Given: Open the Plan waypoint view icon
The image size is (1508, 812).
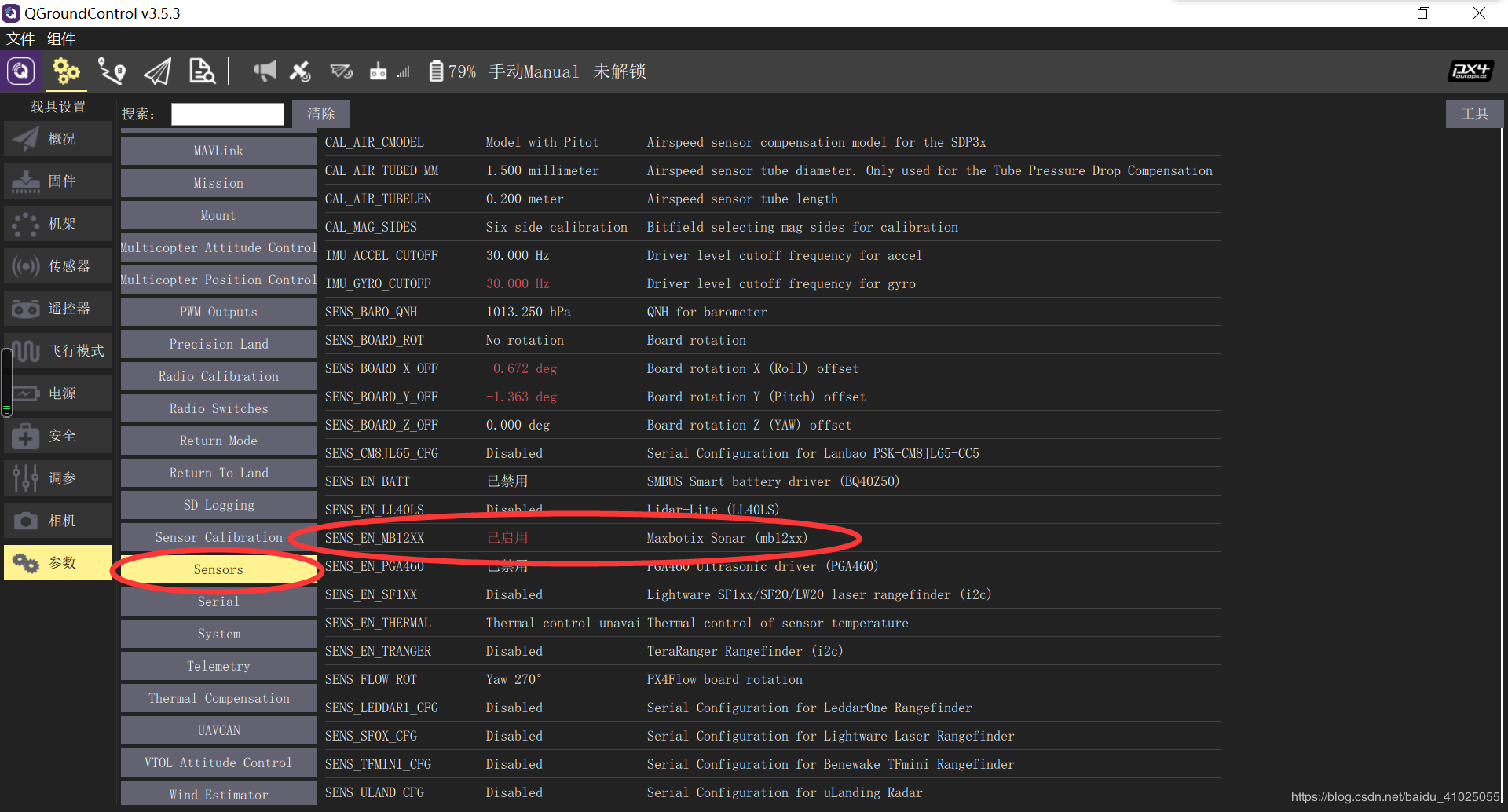Looking at the screenshot, I should (x=112, y=71).
